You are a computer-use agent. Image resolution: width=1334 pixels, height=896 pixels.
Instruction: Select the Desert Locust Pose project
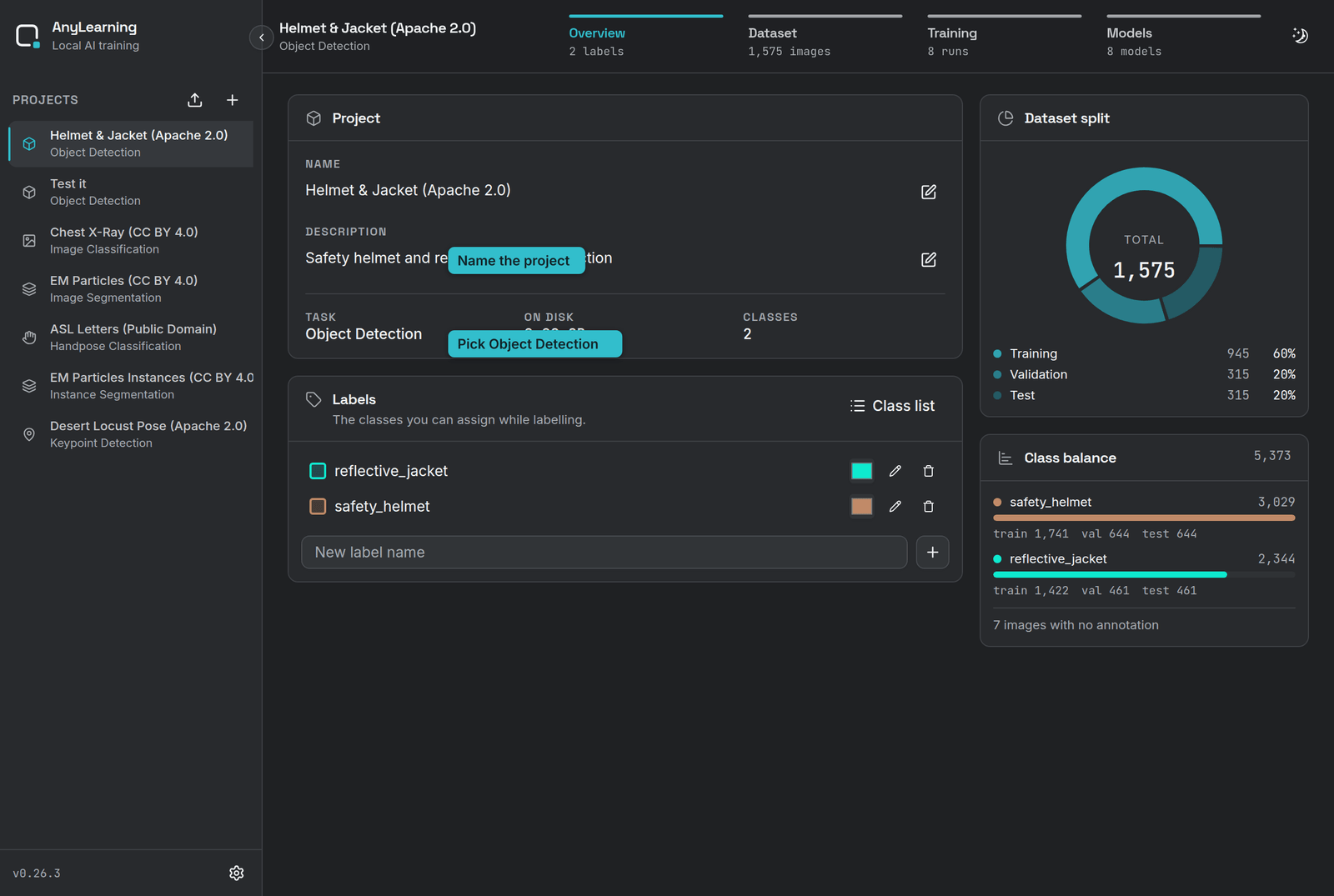click(131, 433)
